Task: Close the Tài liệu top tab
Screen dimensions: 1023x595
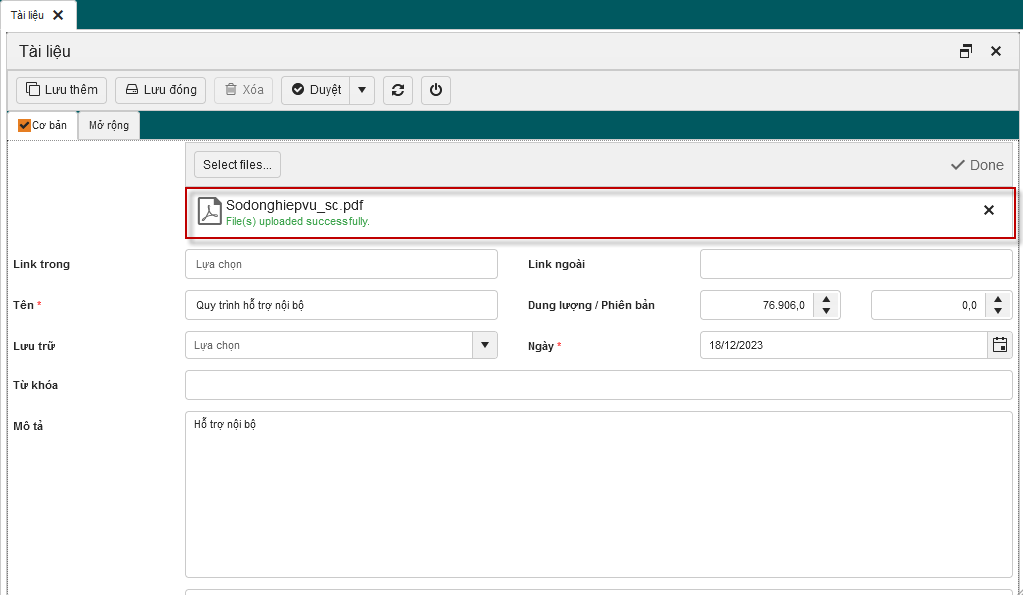Action: coord(58,15)
